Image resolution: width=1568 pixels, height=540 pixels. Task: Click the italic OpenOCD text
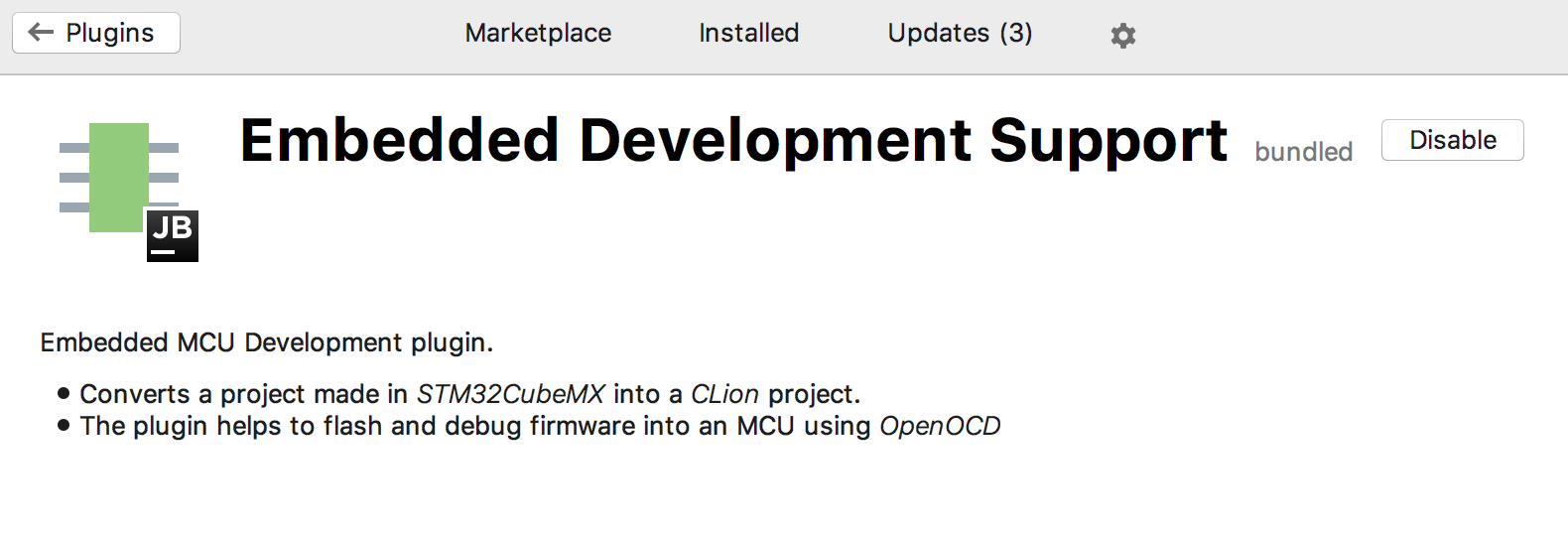tap(940, 426)
